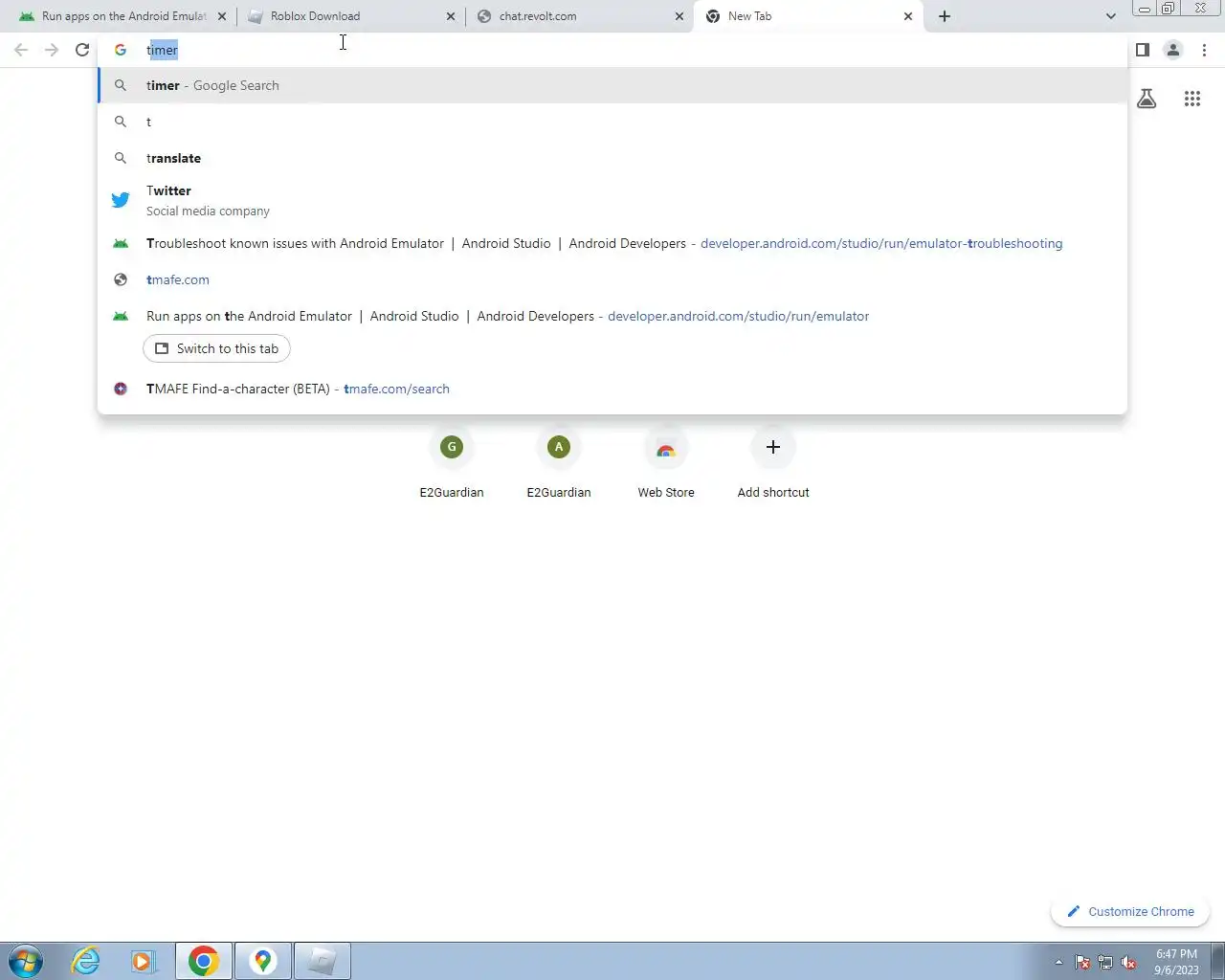Select the New Tab tab
Image resolution: width=1225 pixels, height=980 pixels.
[x=808, y=16]
